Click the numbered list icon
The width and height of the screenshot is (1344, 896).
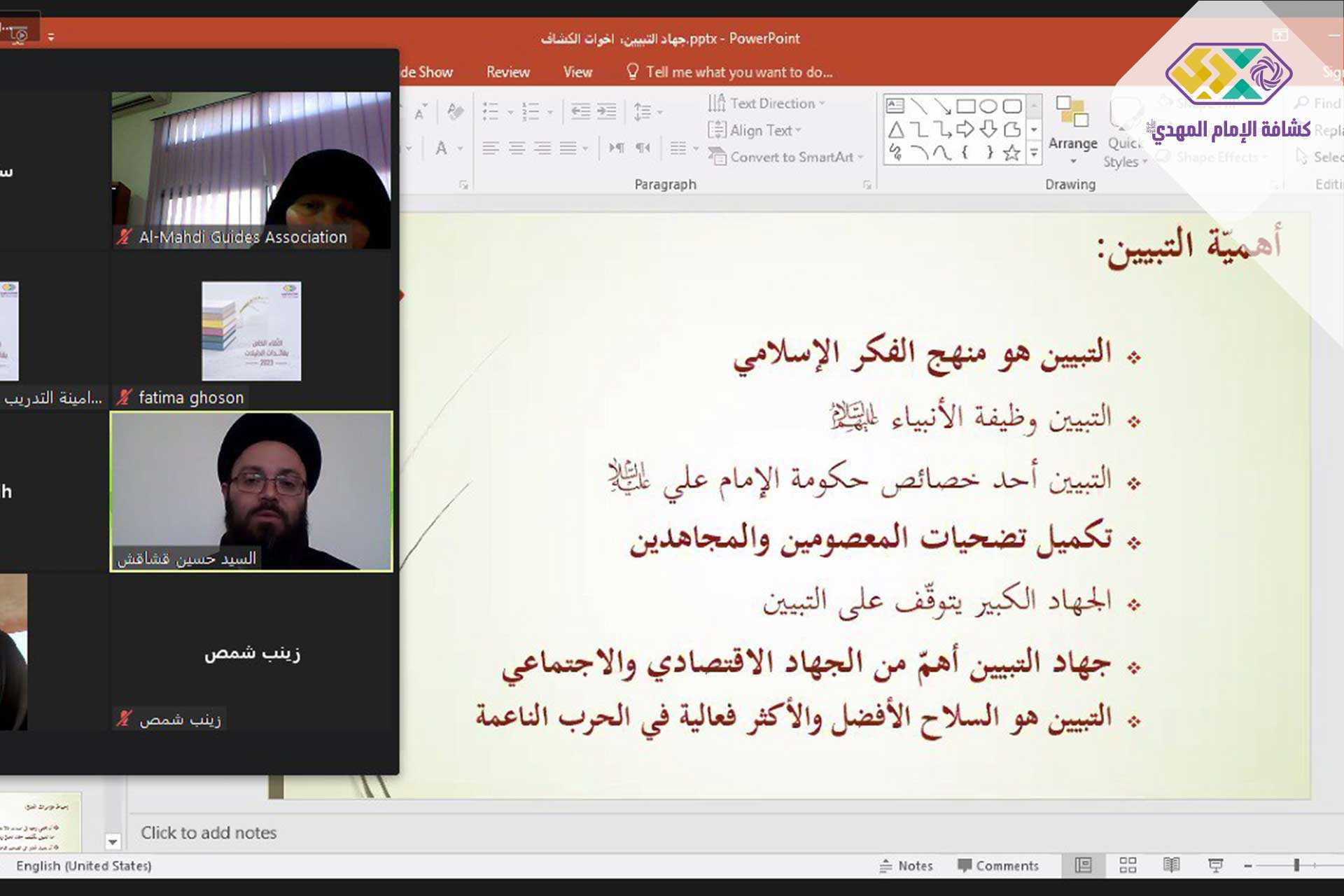click(531, 111)
